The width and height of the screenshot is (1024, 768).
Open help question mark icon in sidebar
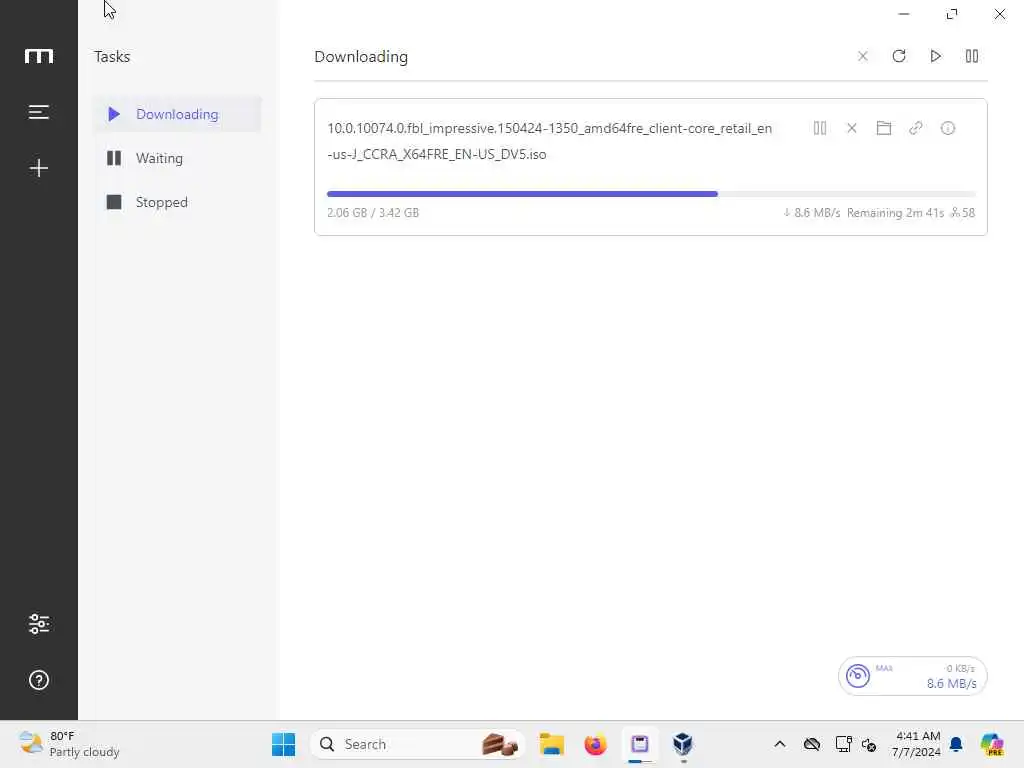39,680
